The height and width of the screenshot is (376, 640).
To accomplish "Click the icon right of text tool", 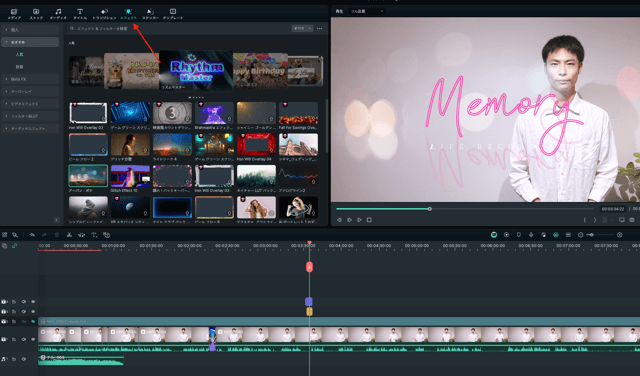I will [107, 235].
